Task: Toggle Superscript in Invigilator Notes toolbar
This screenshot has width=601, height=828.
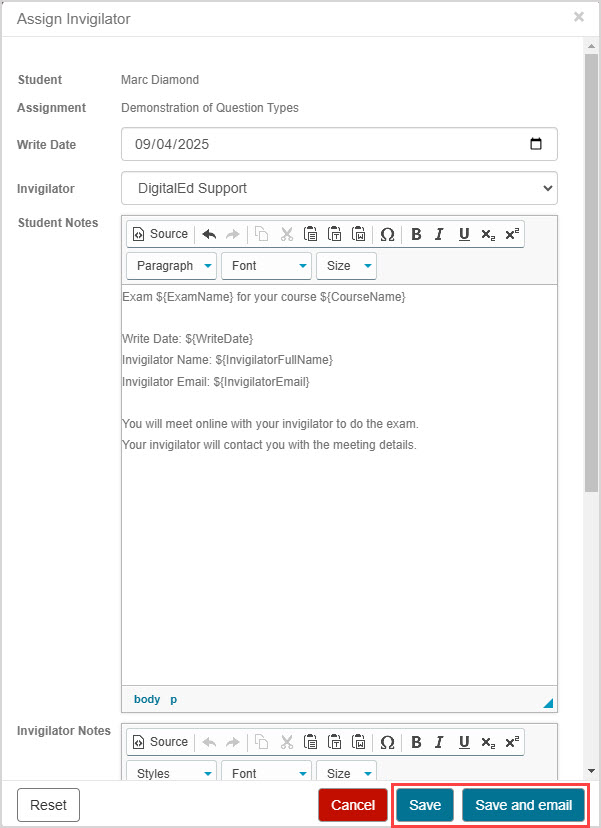Action: click(x=512, y=742)
